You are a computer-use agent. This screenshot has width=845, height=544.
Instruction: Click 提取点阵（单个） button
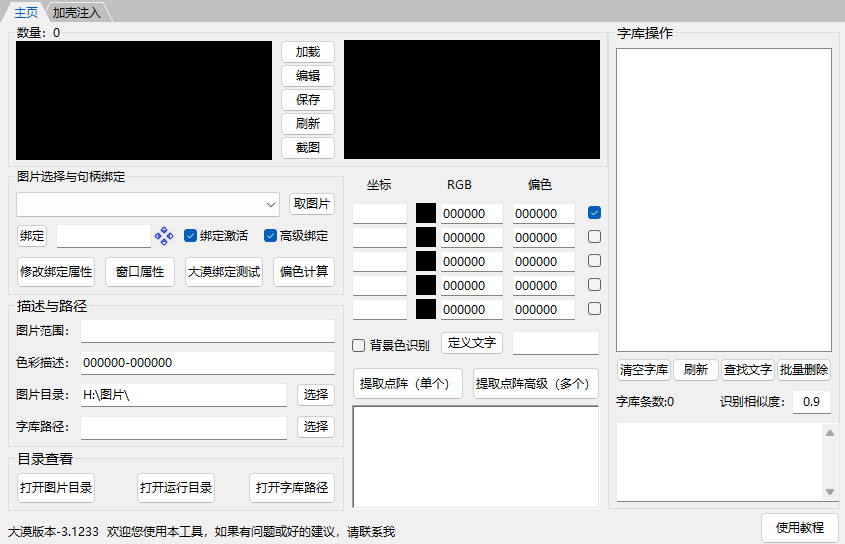point(407,383)
